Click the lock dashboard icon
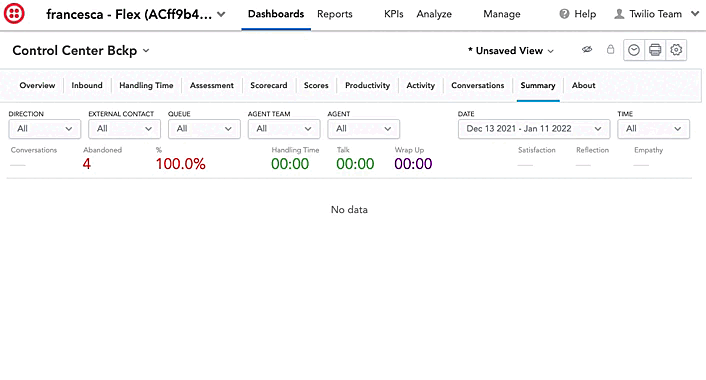This screenshot has height=380, width=706. point(610,49)
